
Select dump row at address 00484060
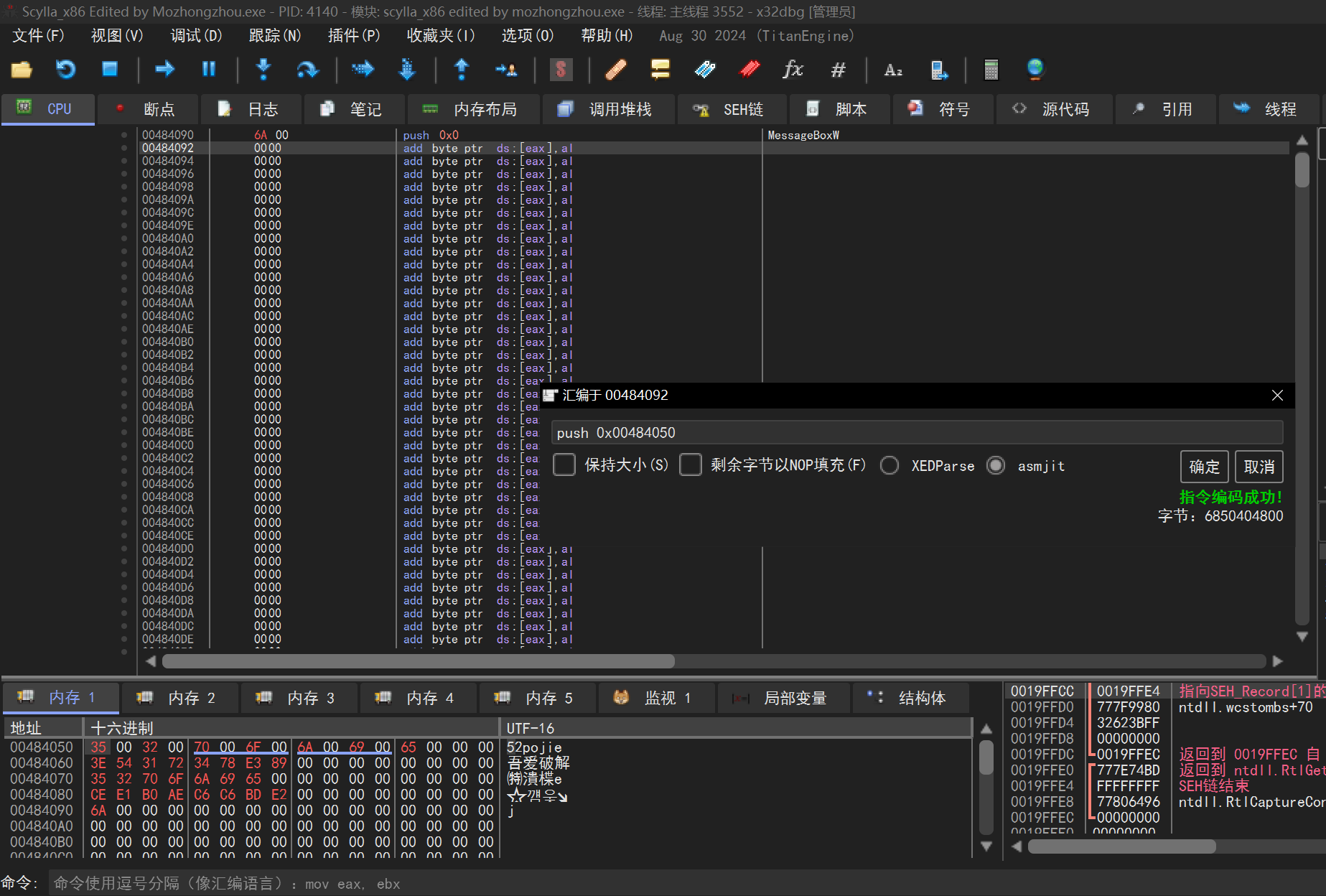click(x=488, y=762)
